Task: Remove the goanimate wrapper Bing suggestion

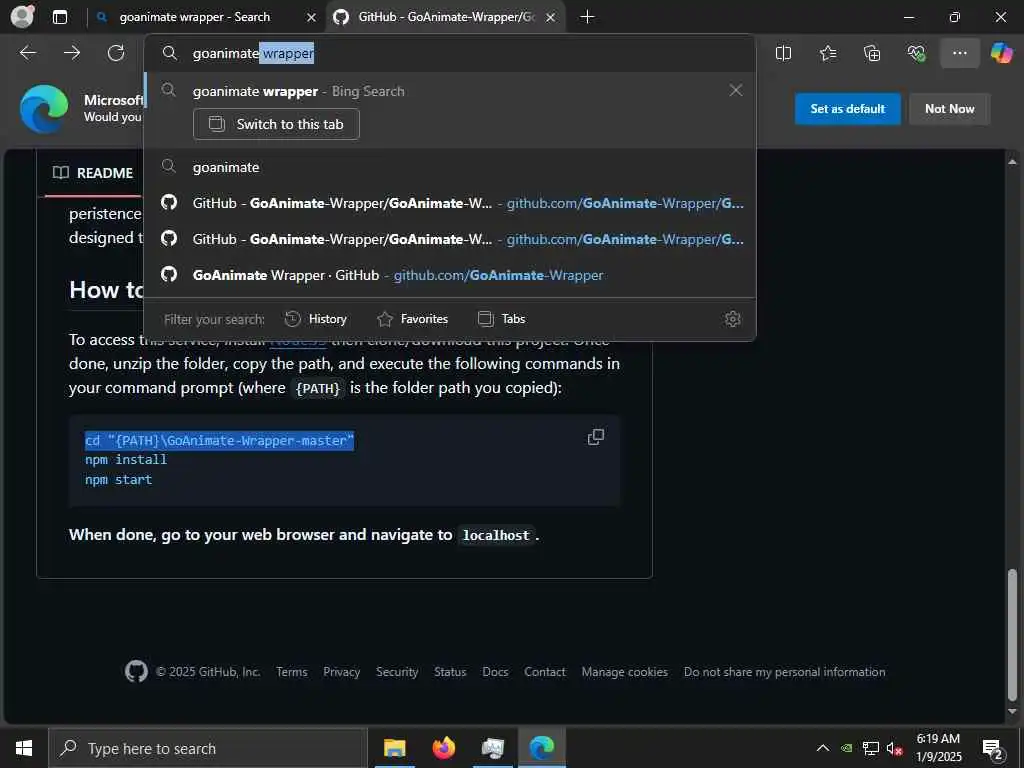Action: point(735,90)
